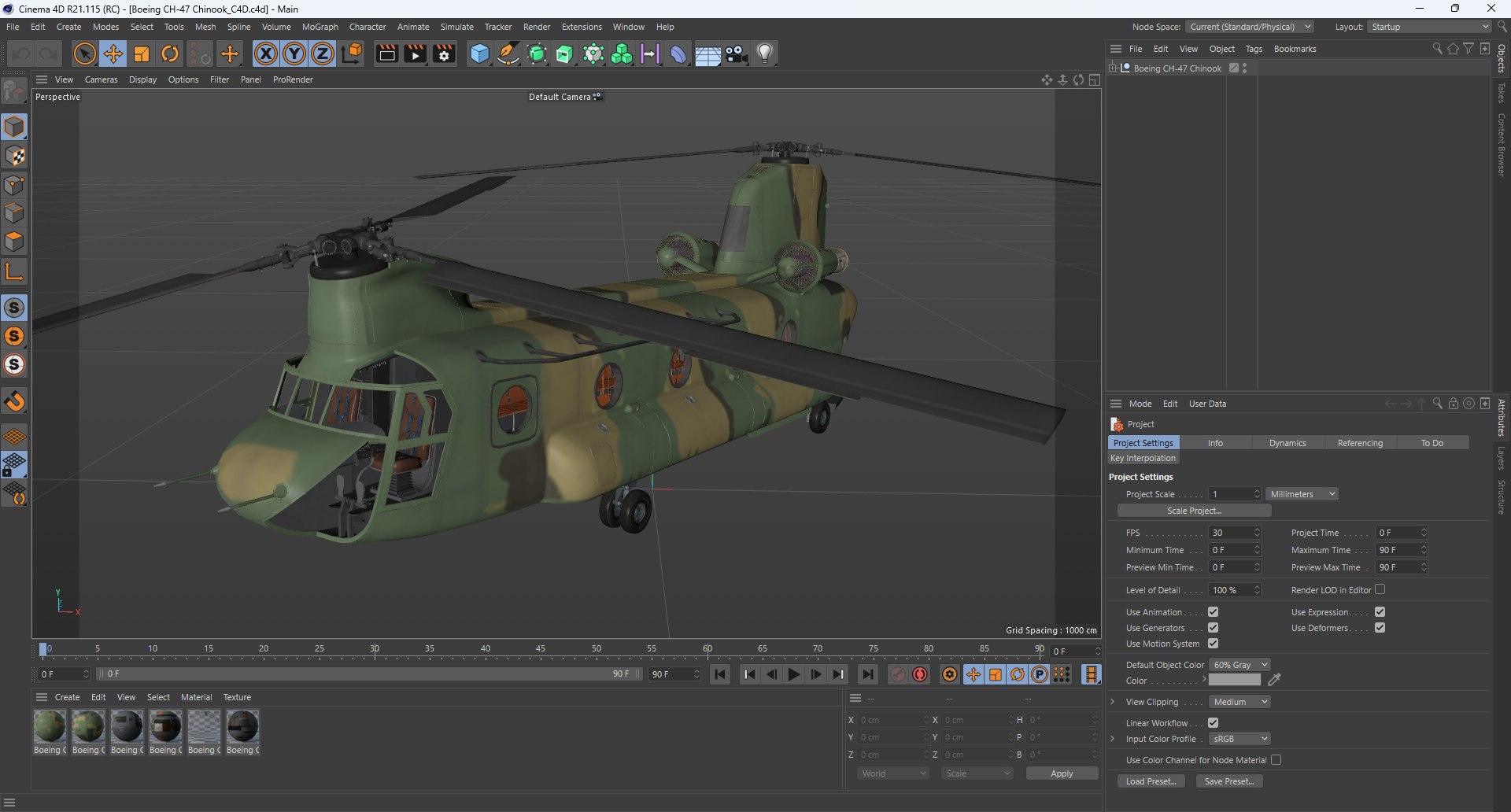
Task: Activate the Scale tool
Action: click(142, 54)
